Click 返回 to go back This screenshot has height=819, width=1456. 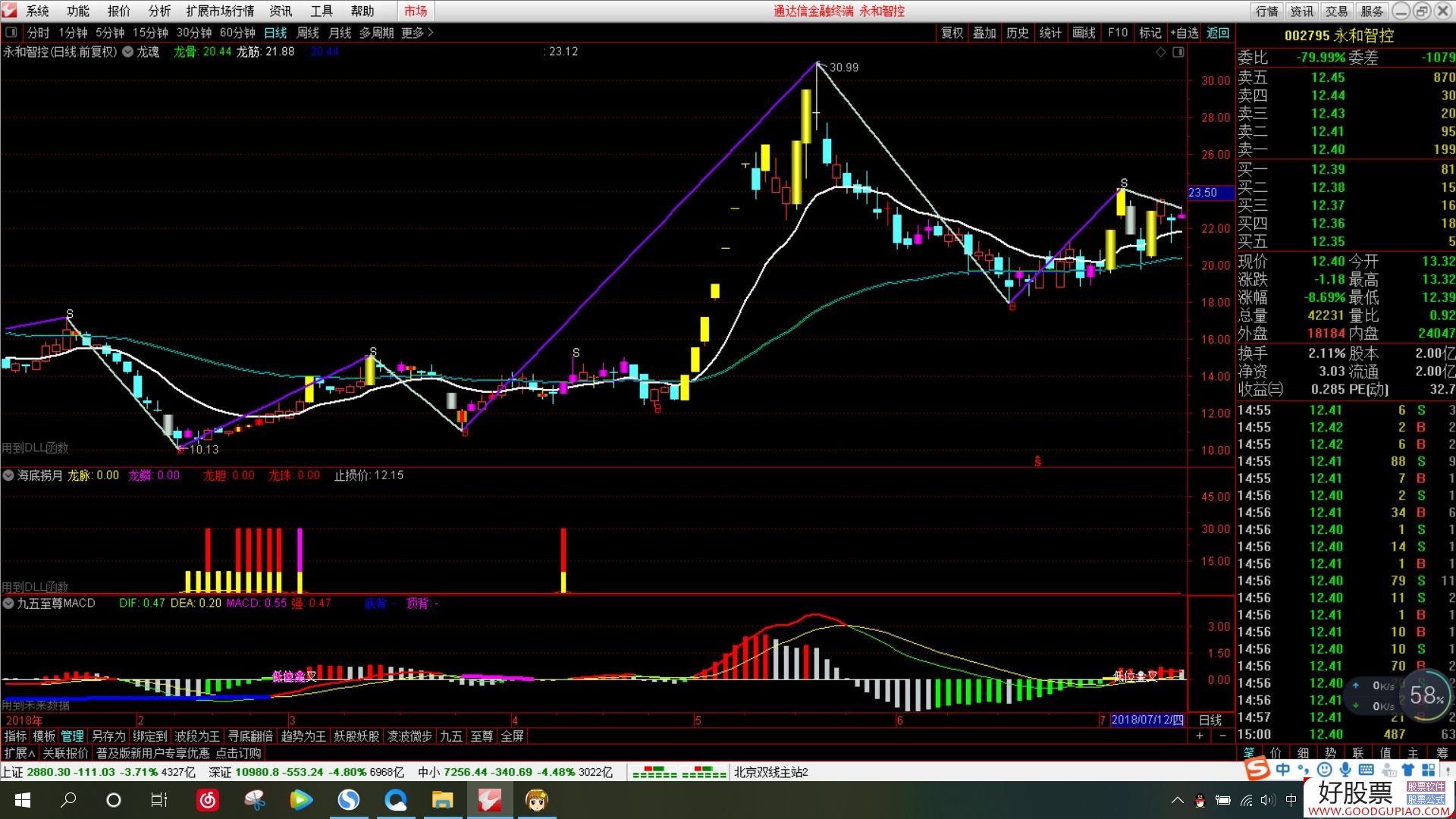point(1218,33)
